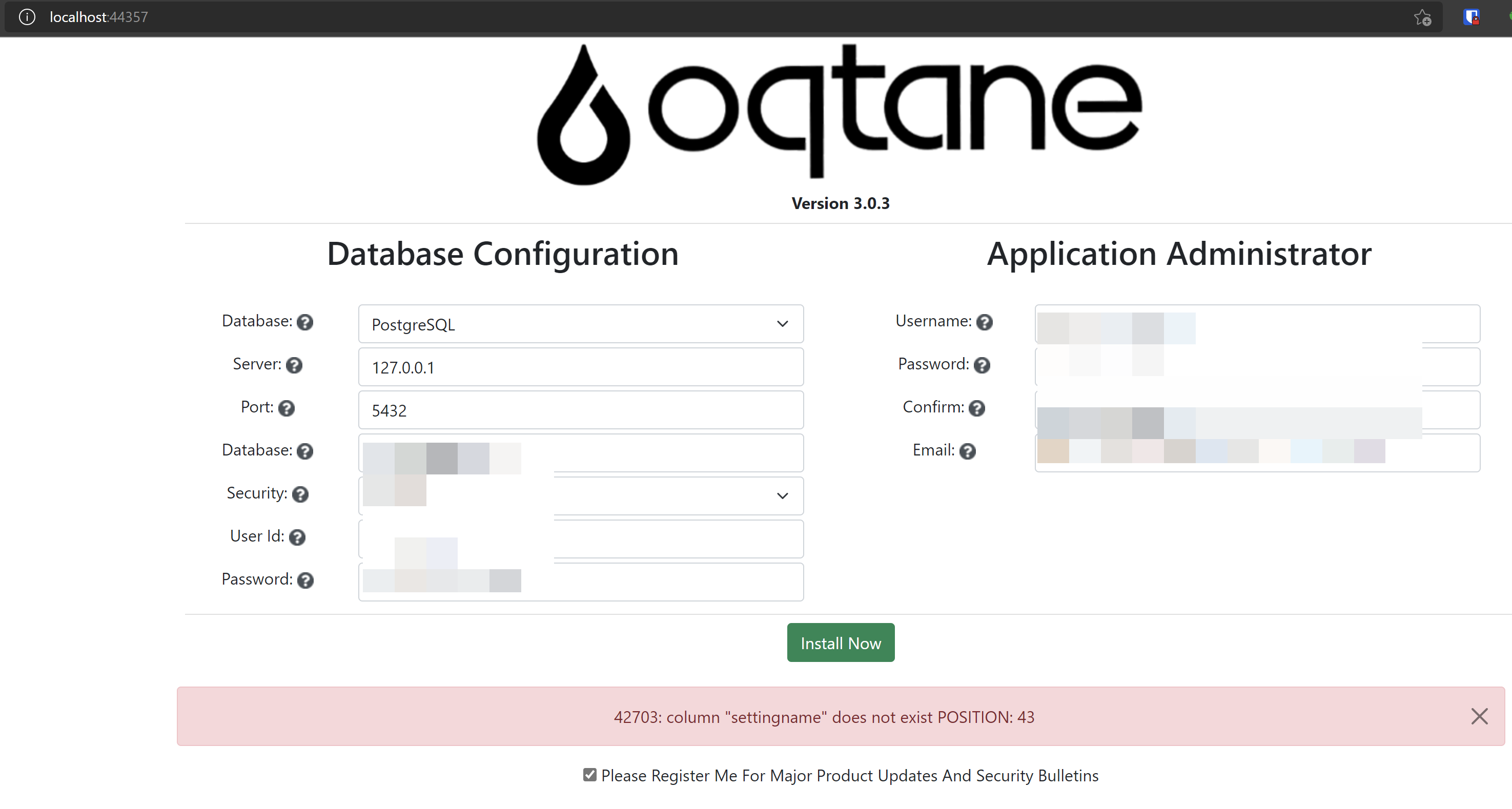
Task: Open the Server field help tooltip
Action: point(294,365)
